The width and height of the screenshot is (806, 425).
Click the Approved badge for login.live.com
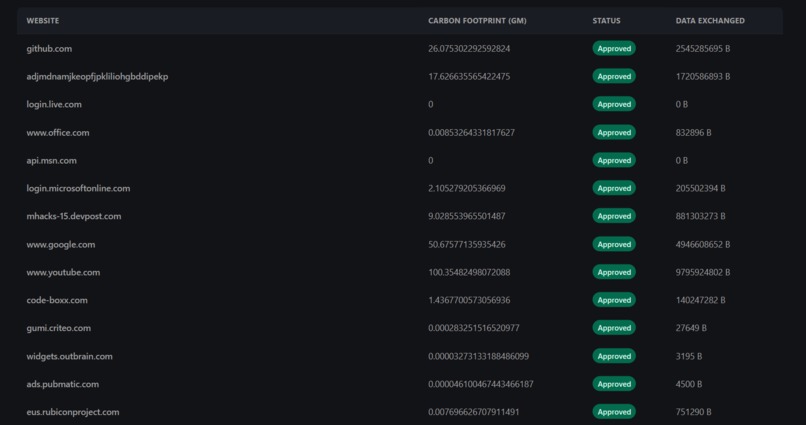614,104
